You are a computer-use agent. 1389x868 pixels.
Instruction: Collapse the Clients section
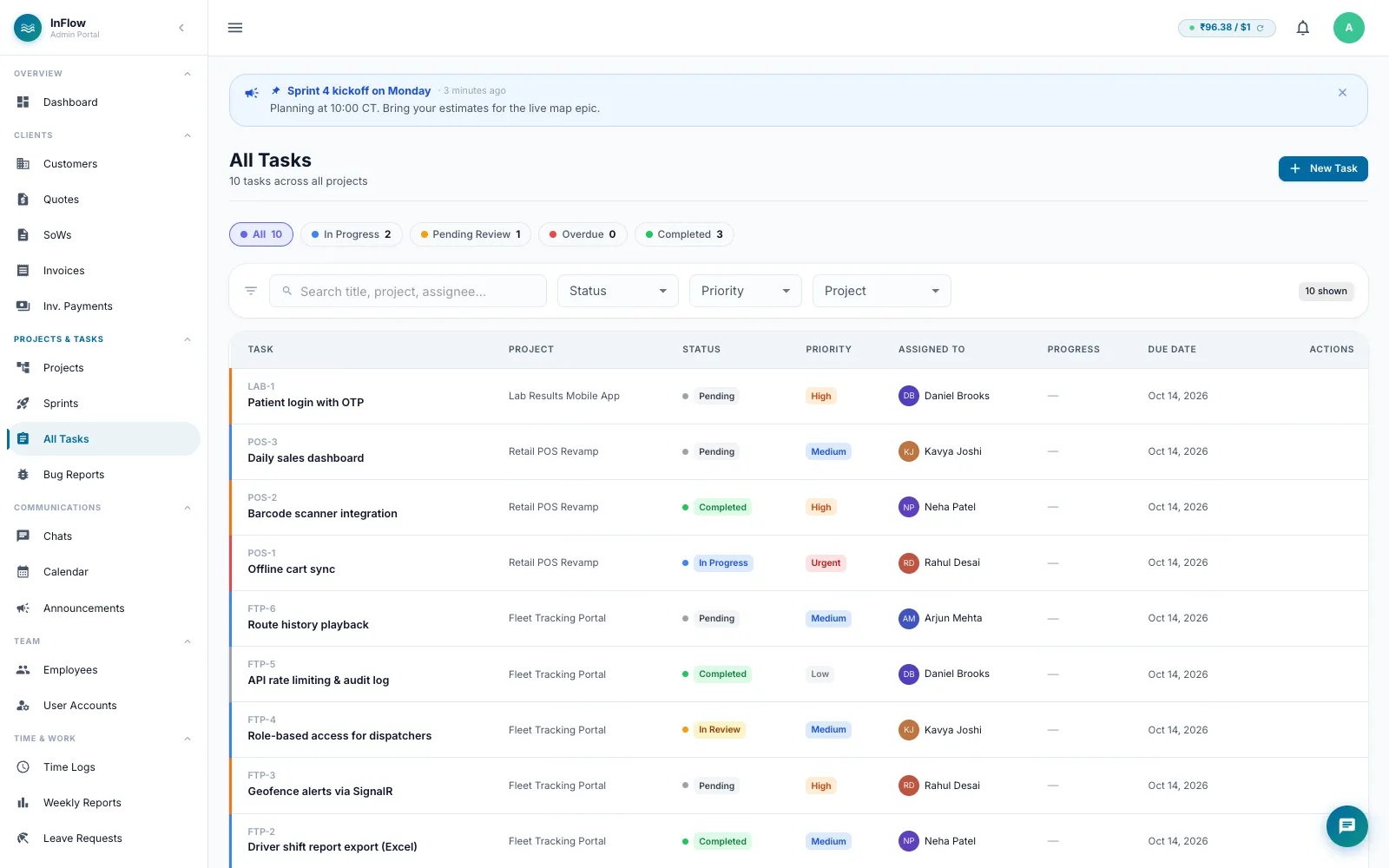188,135
